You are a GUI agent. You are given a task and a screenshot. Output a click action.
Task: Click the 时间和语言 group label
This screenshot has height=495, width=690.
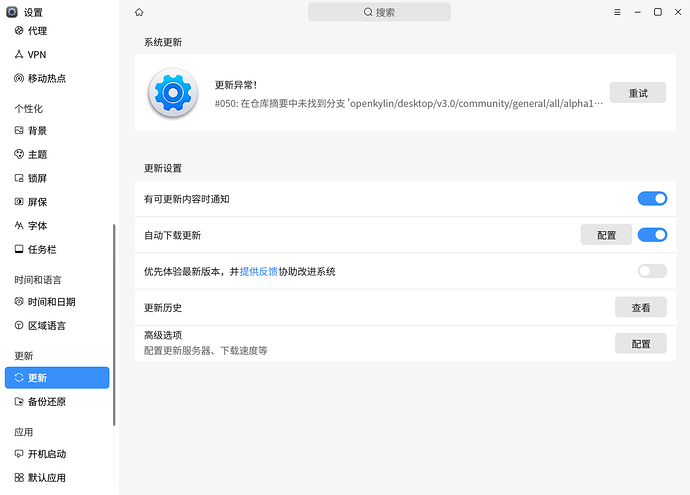coord(38,280)
